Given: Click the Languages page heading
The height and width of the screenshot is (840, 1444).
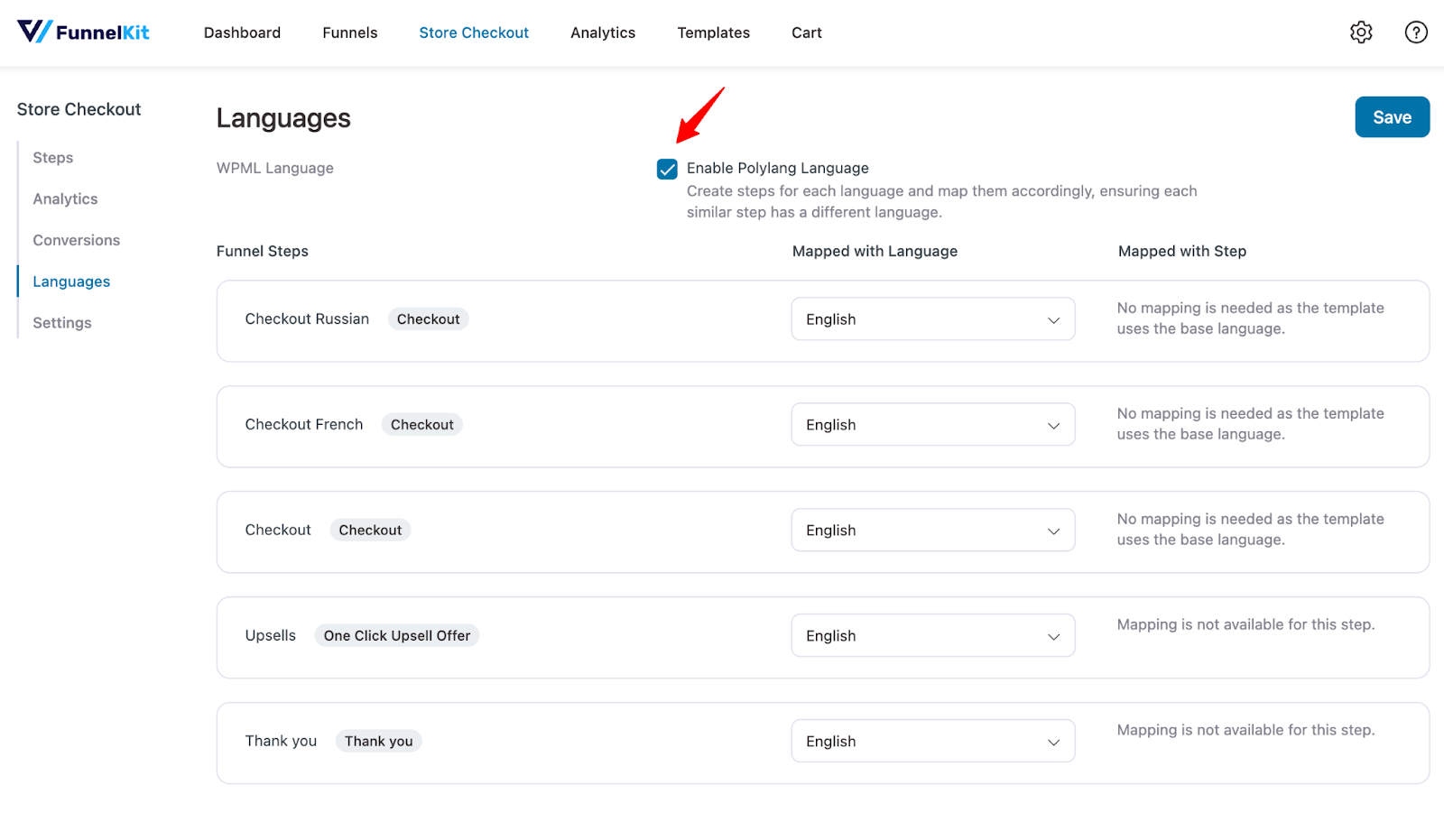Looking at the screenshot, I should (x=283, y=118).
